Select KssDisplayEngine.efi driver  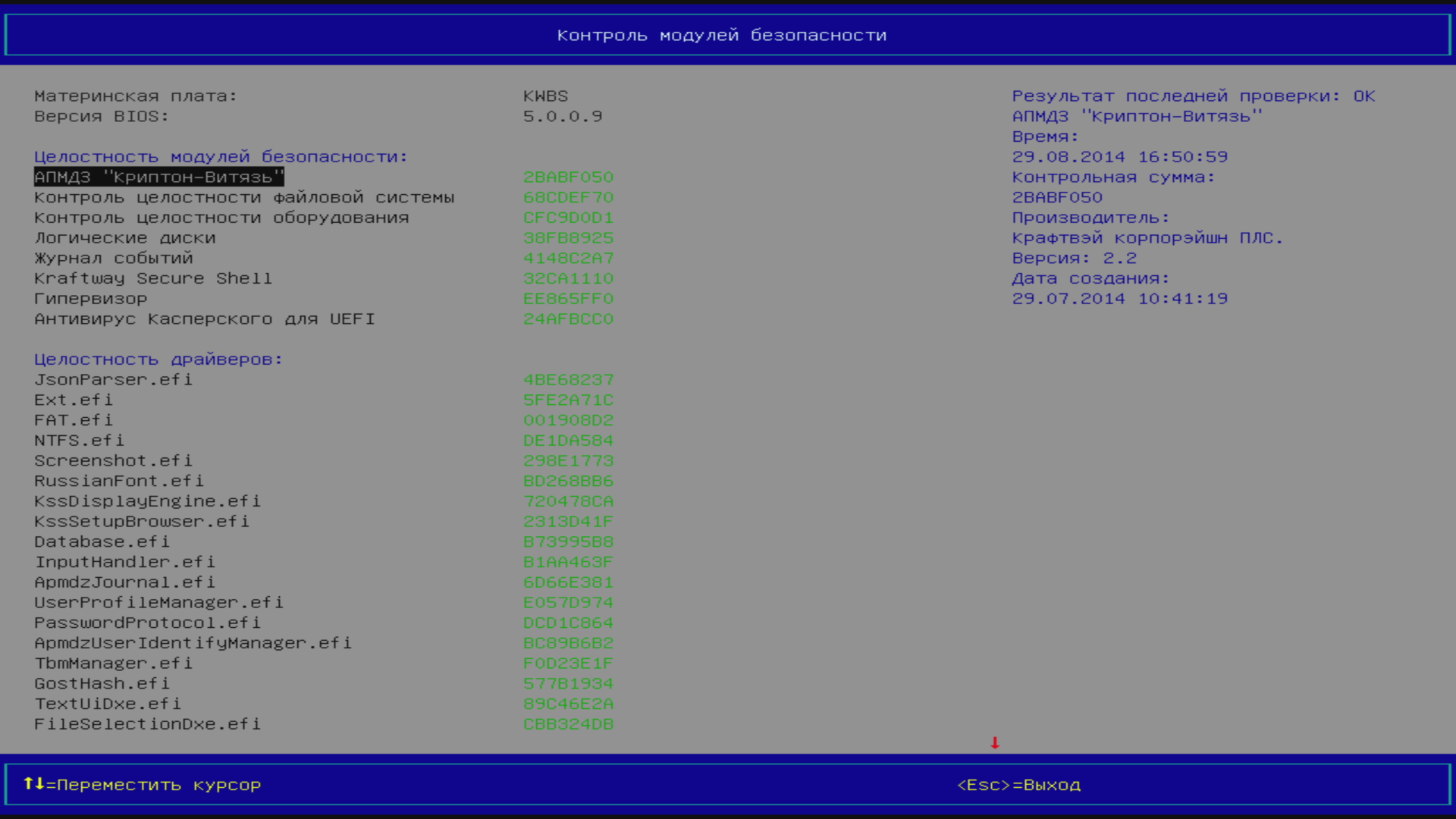(x=147, y=501)
